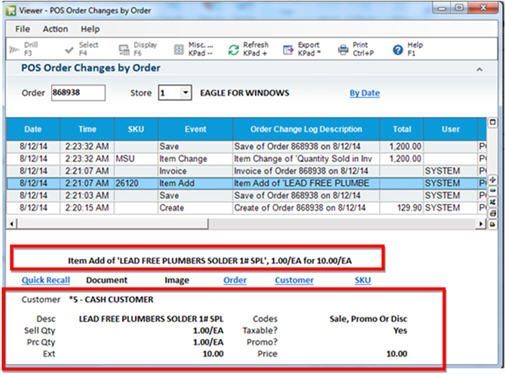
Task: Open the File menu
Action: pos(23,29)
